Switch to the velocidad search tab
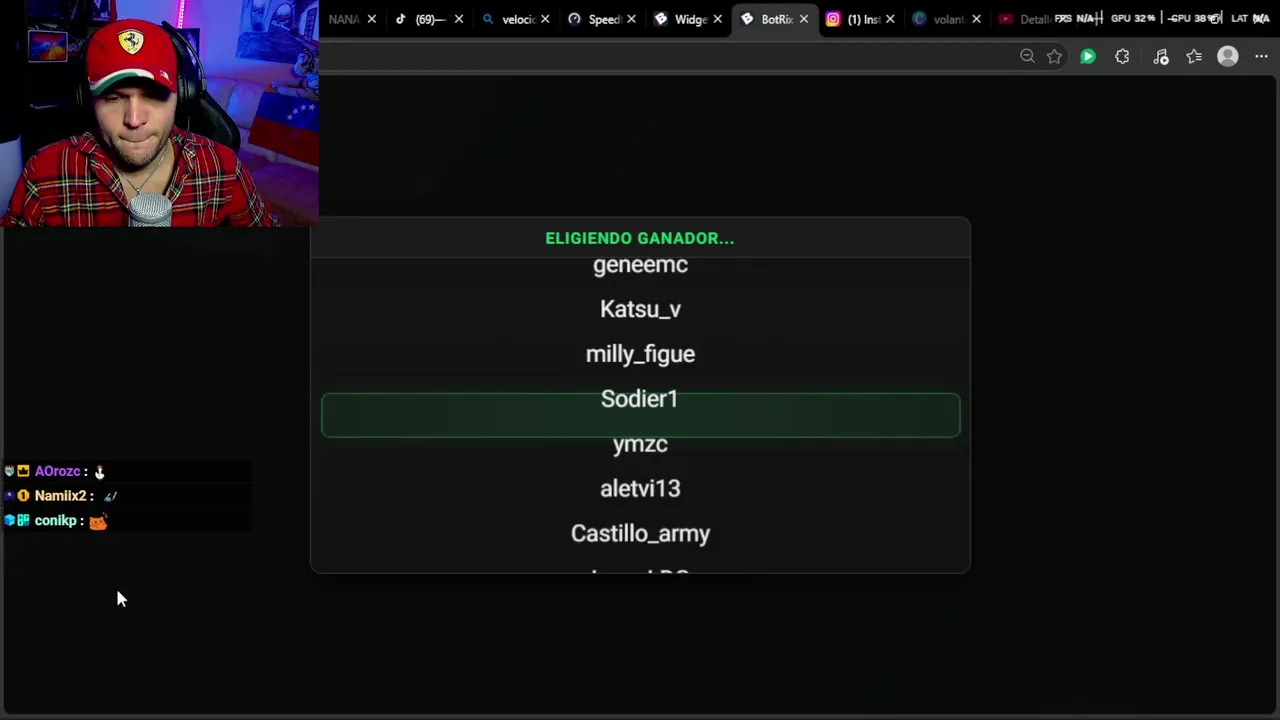This screenshot has width=1280, height=720. click(x=508, y=19)
